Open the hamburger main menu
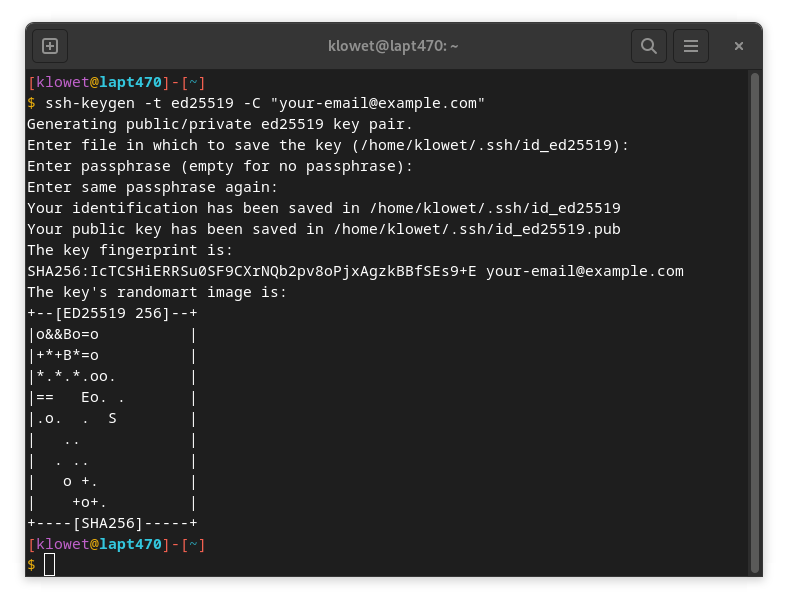This screenshot has height=605, width=788. [690, 46]
